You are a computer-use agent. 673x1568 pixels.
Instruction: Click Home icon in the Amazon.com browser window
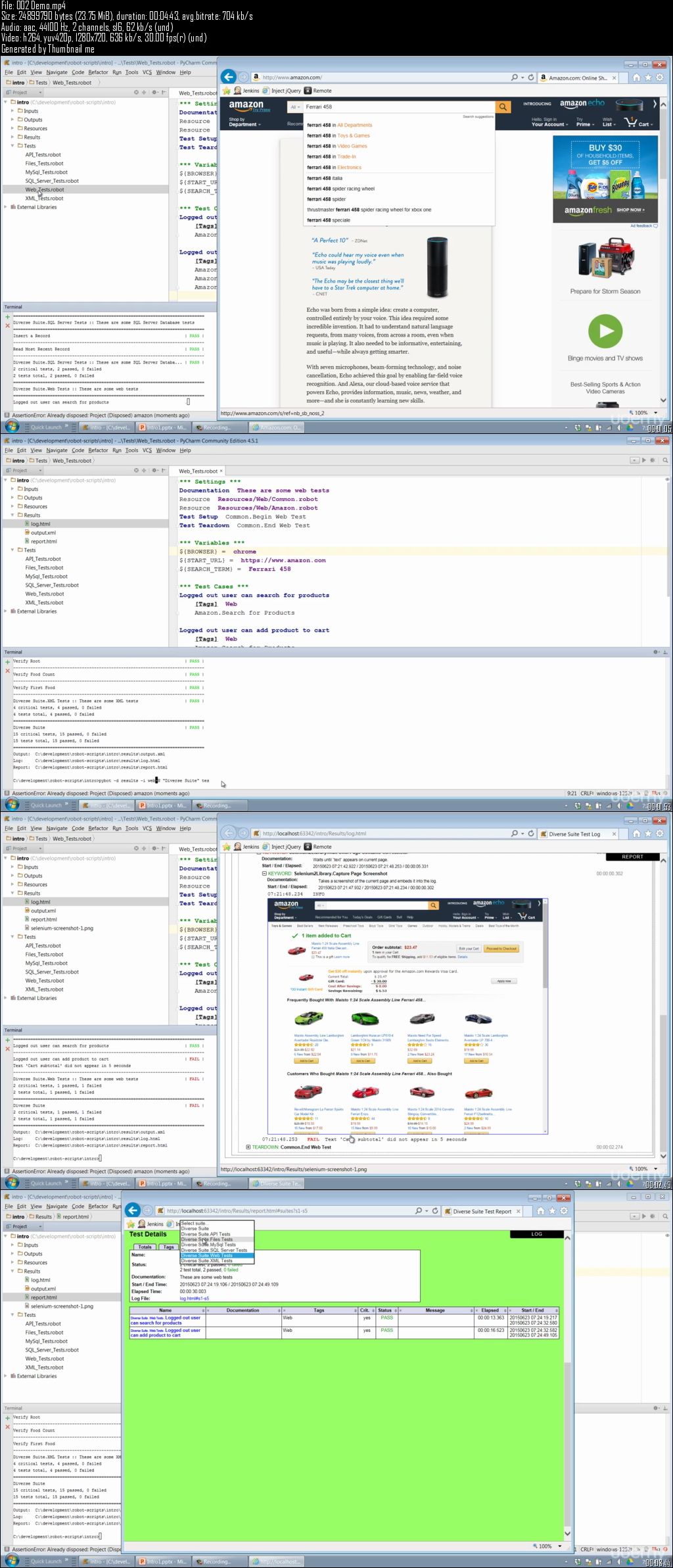click(636, 78)
